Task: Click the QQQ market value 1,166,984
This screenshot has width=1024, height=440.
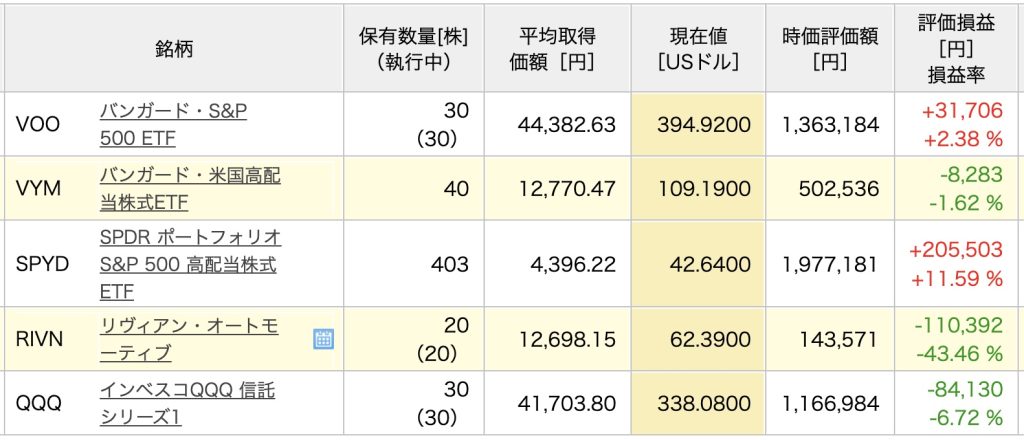Action: (831, 403)
